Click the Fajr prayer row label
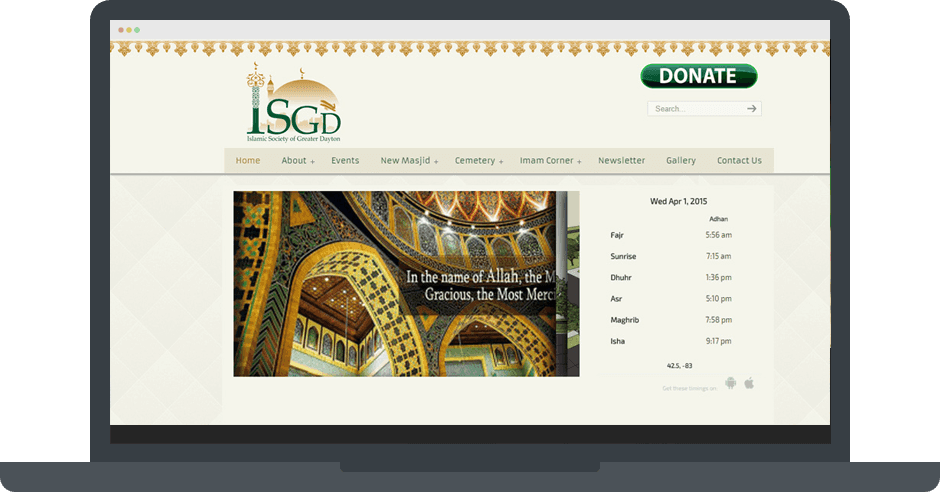940x492 pixels. point(617,235)
